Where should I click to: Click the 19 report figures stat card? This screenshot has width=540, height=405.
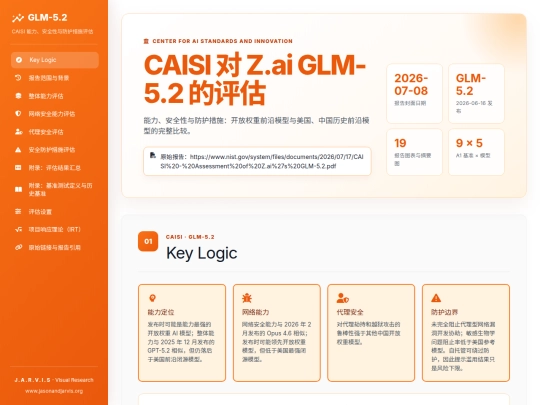(414, 152)
